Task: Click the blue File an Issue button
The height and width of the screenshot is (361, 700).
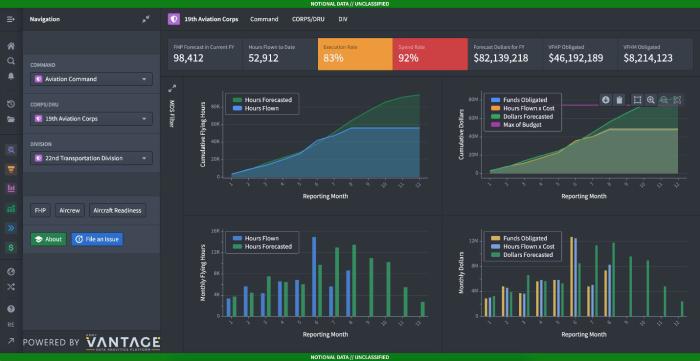Action: point(97,239)
